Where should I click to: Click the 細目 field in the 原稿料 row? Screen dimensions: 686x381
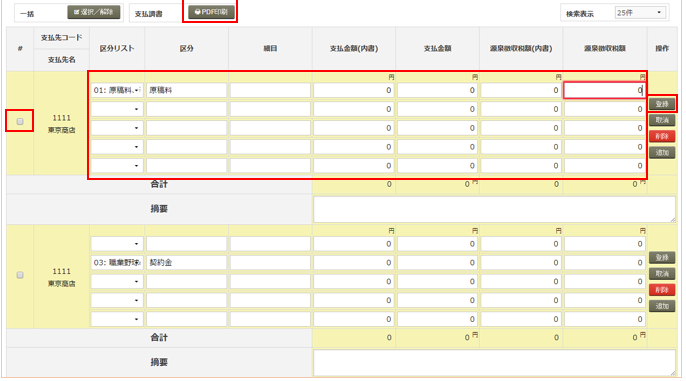(270, 90)
